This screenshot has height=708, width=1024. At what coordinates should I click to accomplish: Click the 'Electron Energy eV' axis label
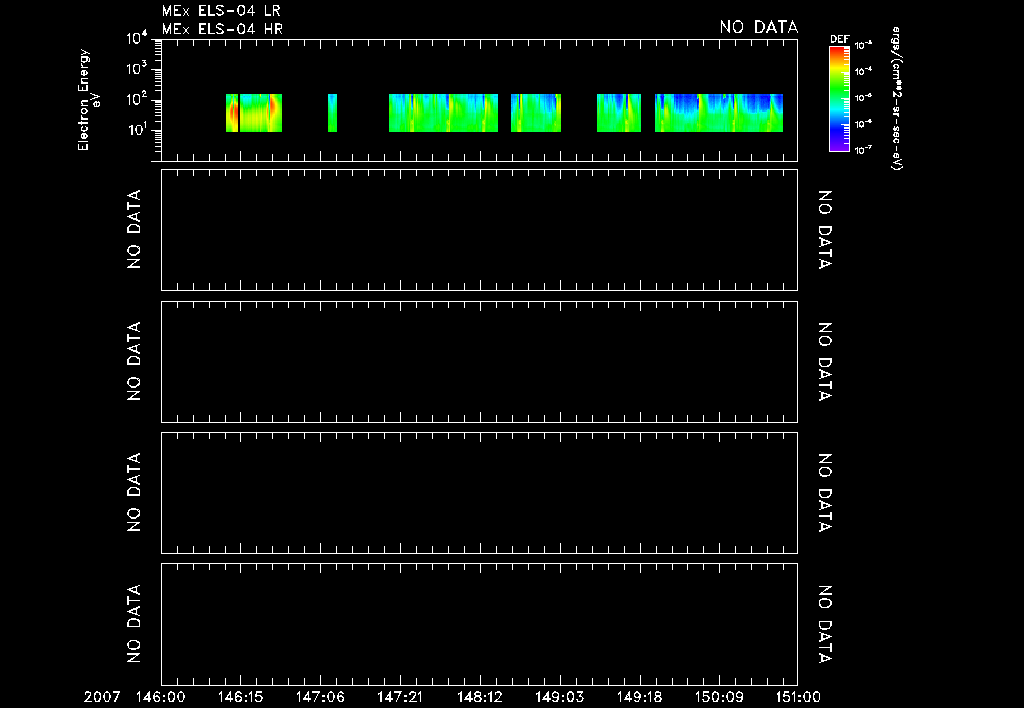click(89, 100)
